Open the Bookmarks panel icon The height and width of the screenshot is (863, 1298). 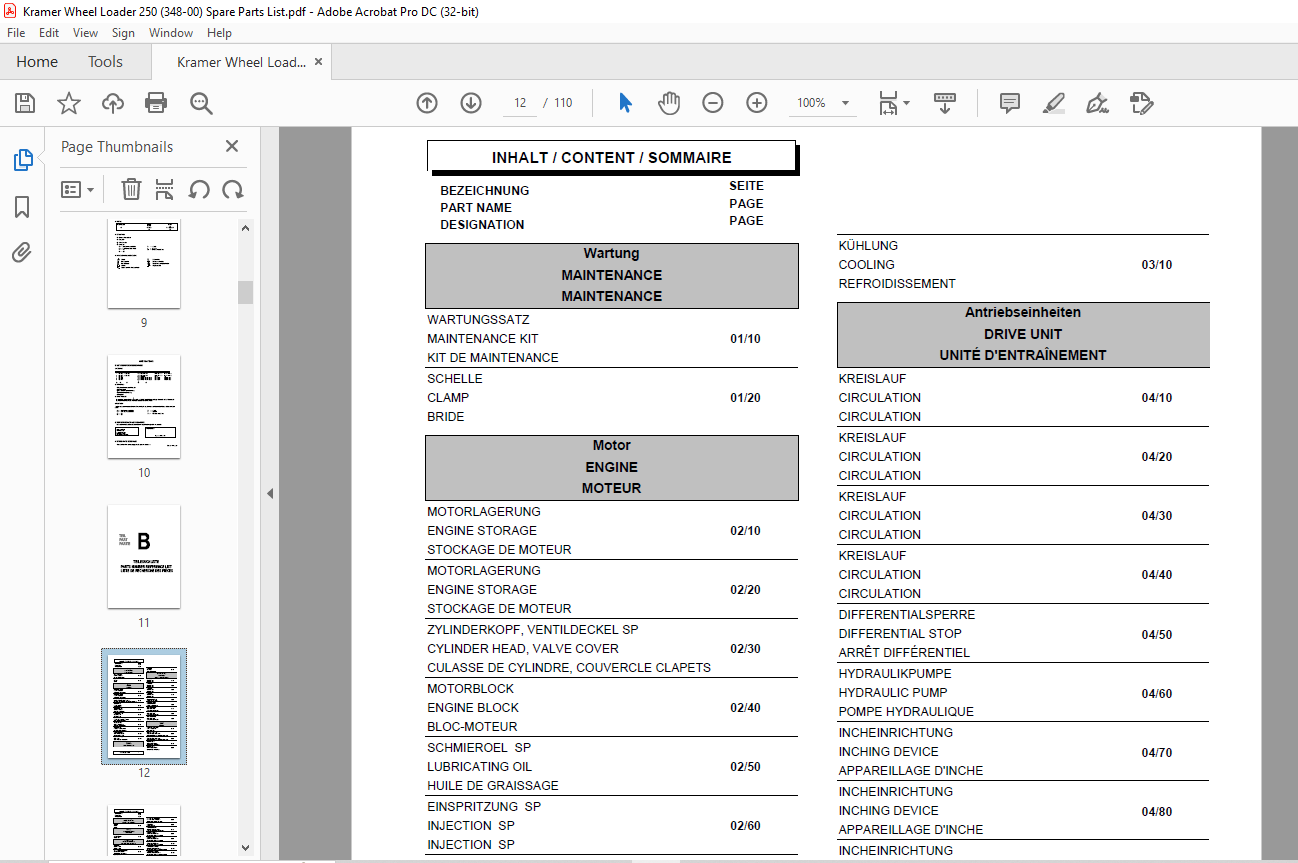tap(22, 207)
